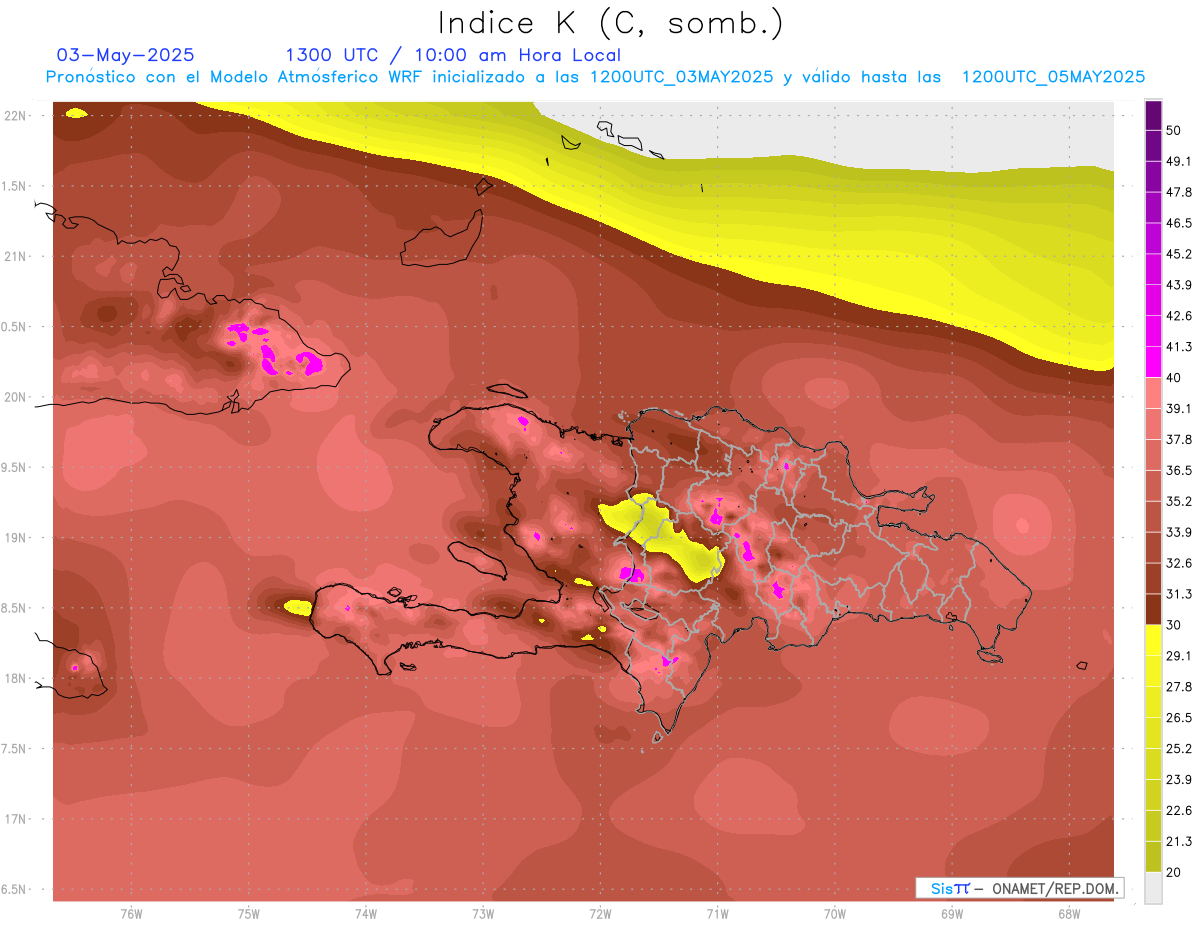Viewport: 1200px width, 927px height.
Task: Click the "6.5N" latitude label
Action: click(x=16, y=889)
